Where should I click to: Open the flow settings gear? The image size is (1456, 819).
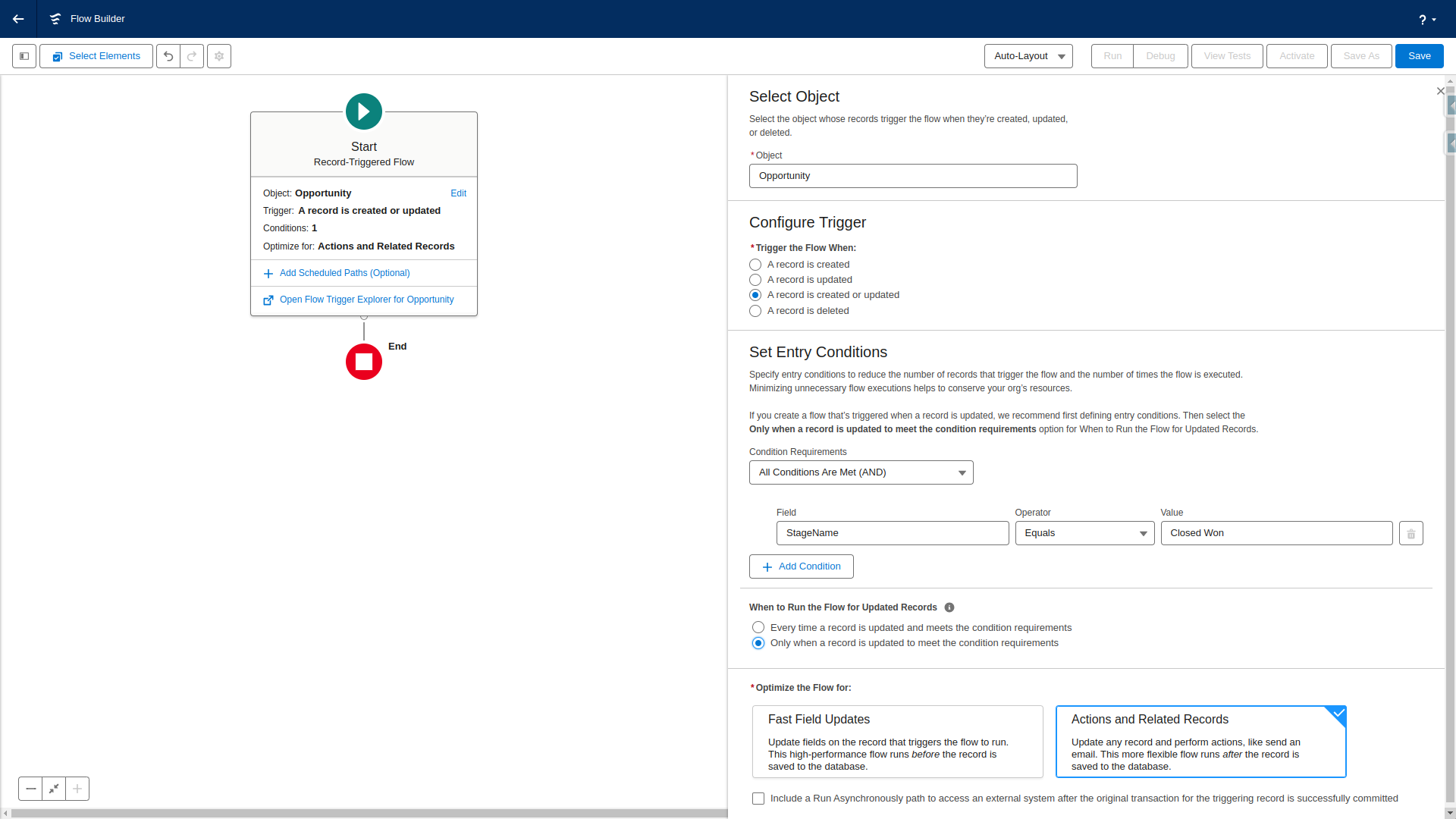[x=218, y=55]
